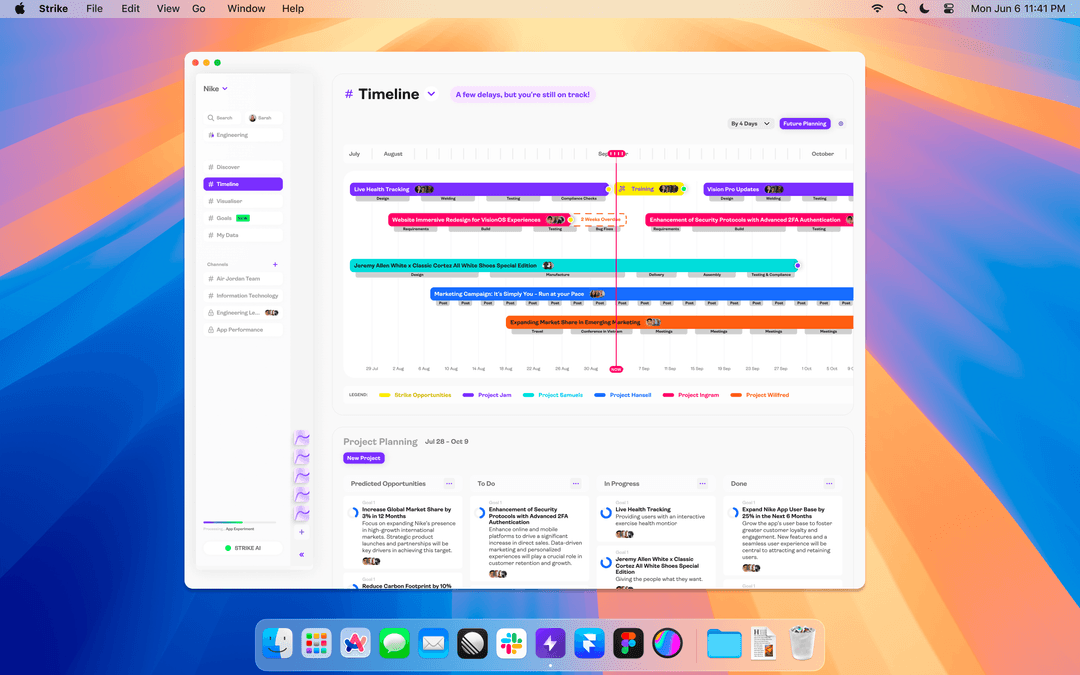Open the Nike workspace switcher dropdown
This screenshot has height=675, width=1080.
coord(216,88)
